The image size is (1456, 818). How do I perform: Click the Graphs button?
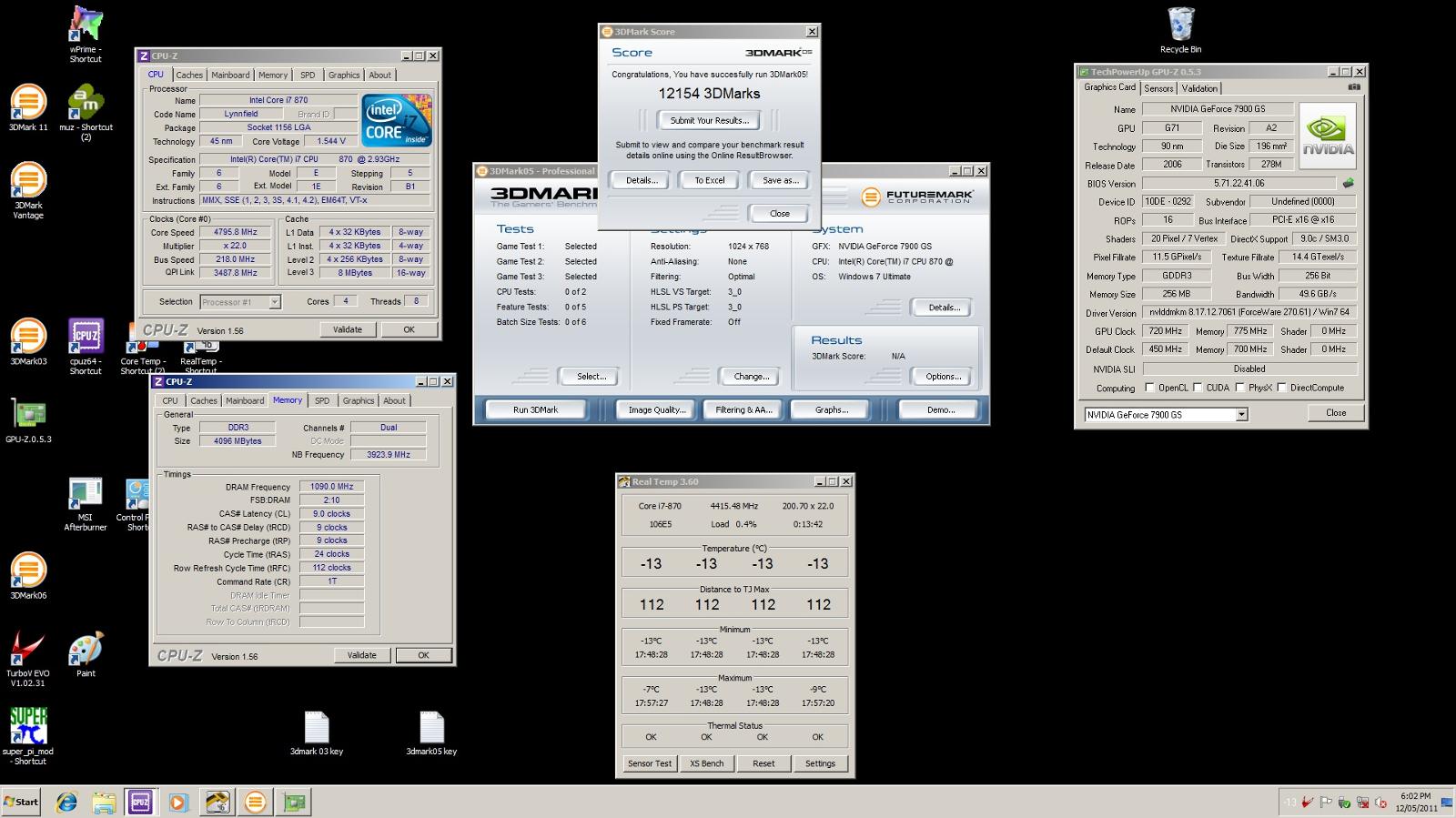831,410
